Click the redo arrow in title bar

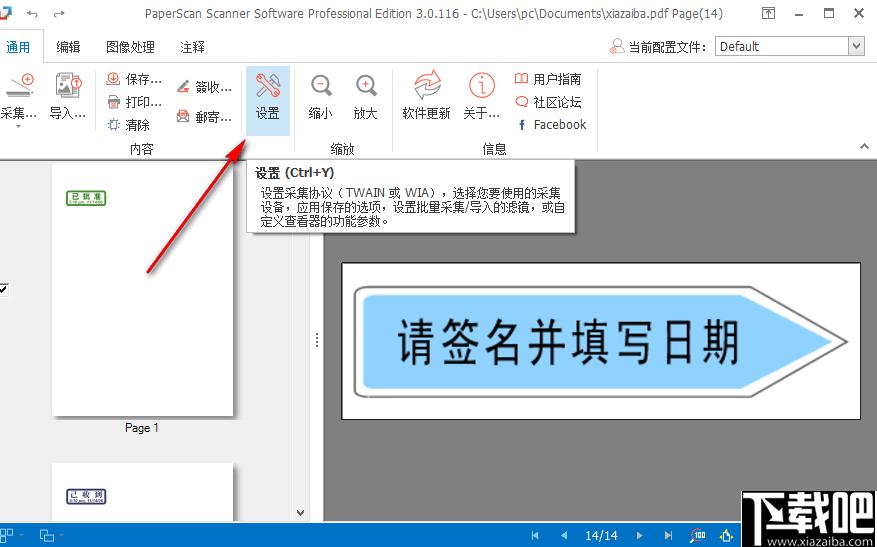point(59,14)
